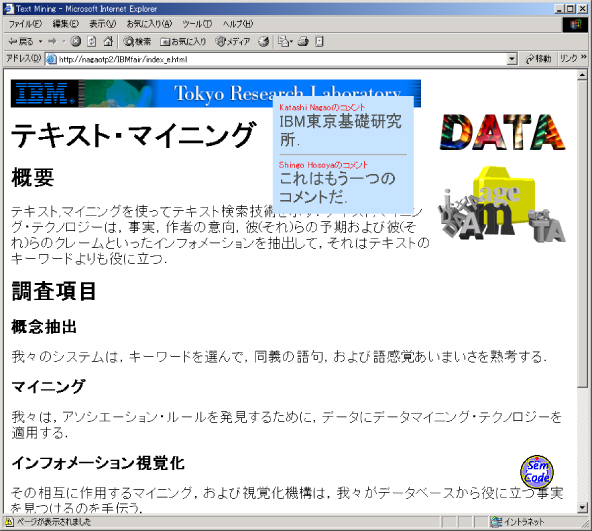Click the colorful DATA image
Image resolution: width=592 pixels, height=531 pixels.
502,132
